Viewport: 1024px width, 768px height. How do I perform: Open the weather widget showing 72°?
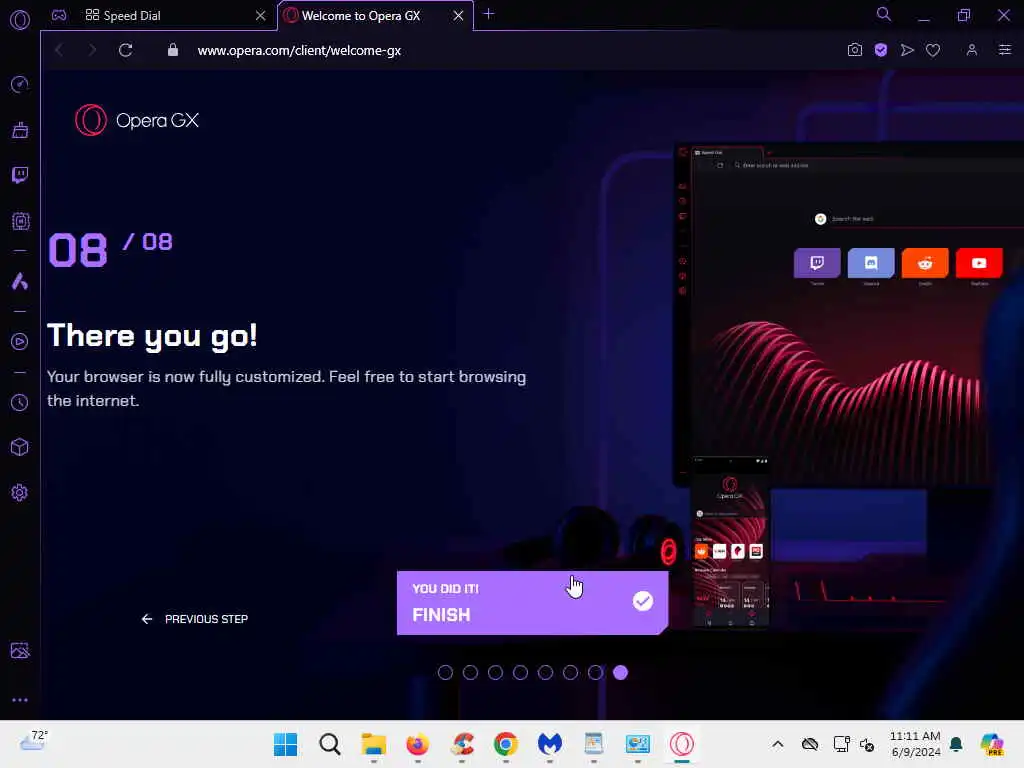(x=33, y=742)
